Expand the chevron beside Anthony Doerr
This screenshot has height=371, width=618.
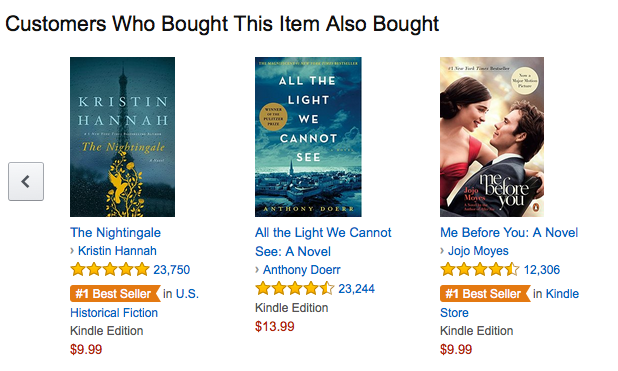[257, 269]
